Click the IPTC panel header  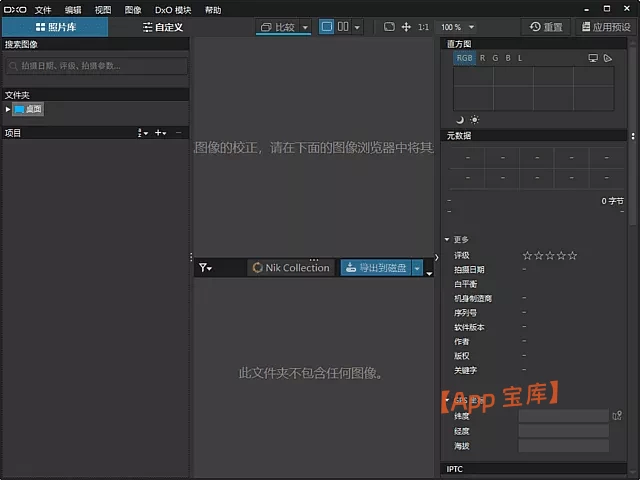[x=533, y=469]
